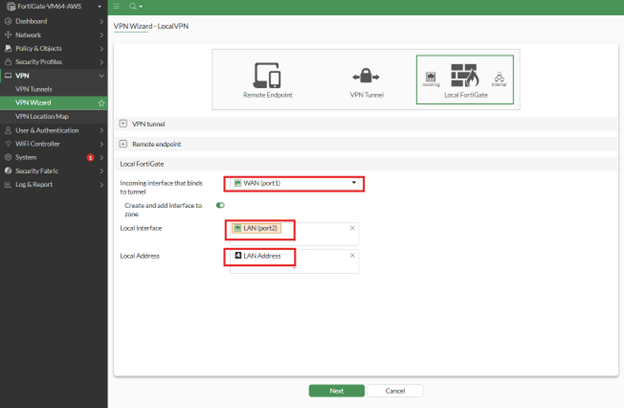Click the System notification badge
The height and width of the screenshot is (408, 624).
pos(90,158)
